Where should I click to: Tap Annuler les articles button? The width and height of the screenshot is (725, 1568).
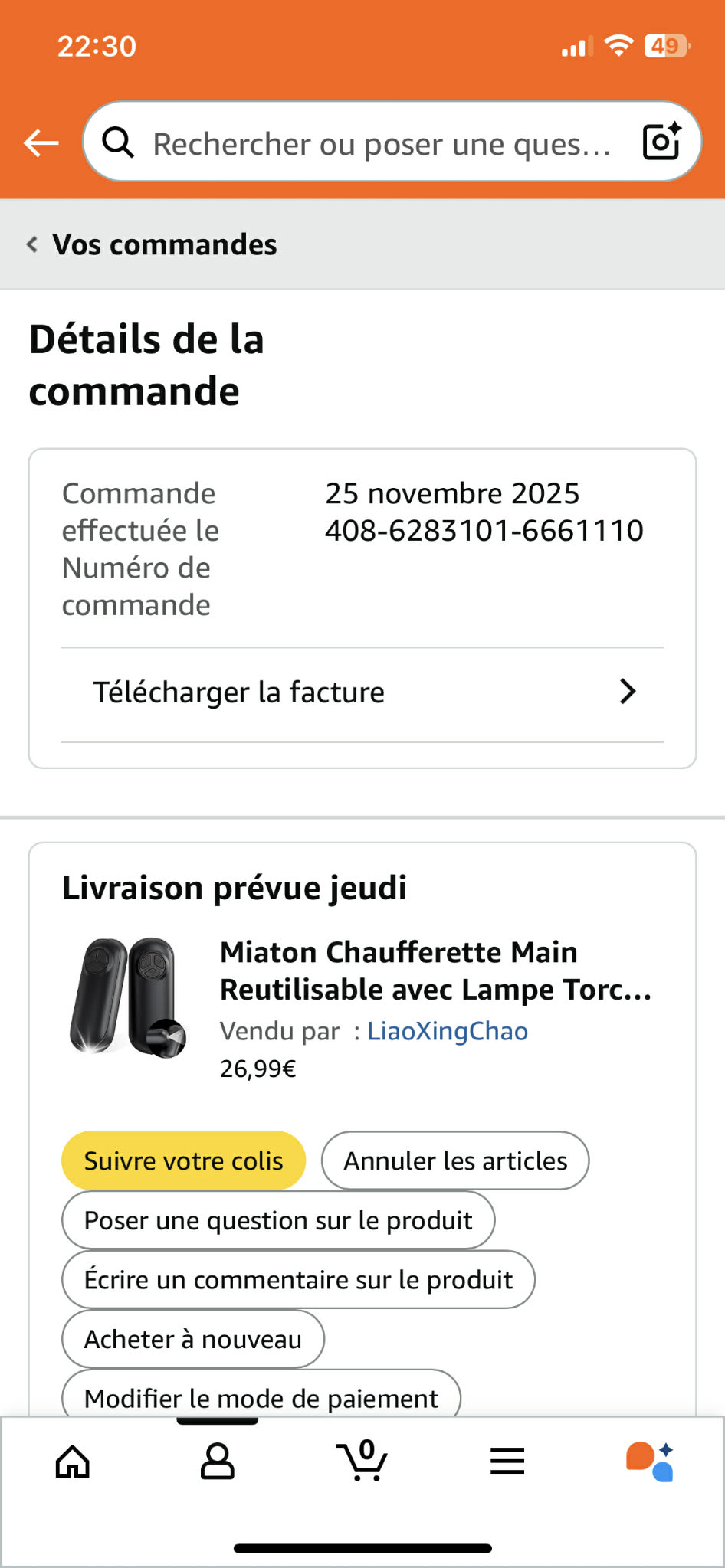[x=455, y=1160]
